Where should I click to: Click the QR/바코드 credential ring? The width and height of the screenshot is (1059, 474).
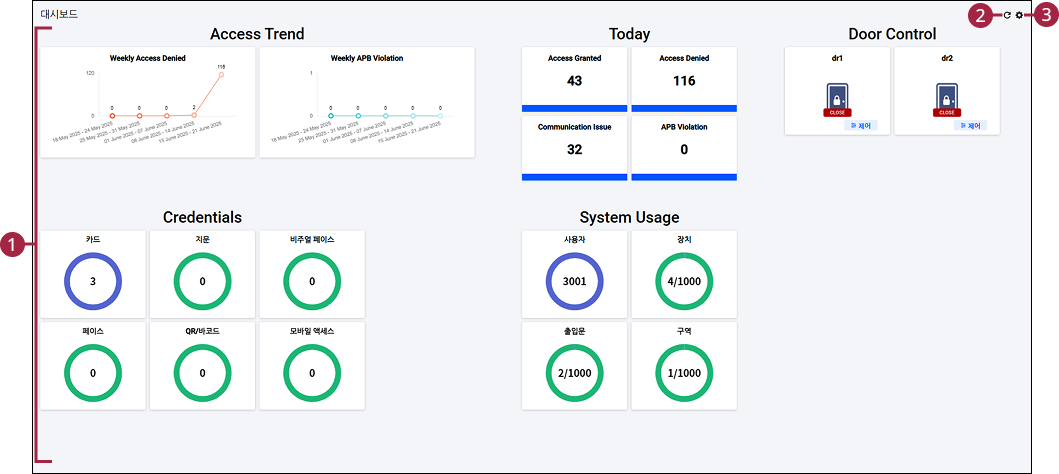tap(202, 373)
